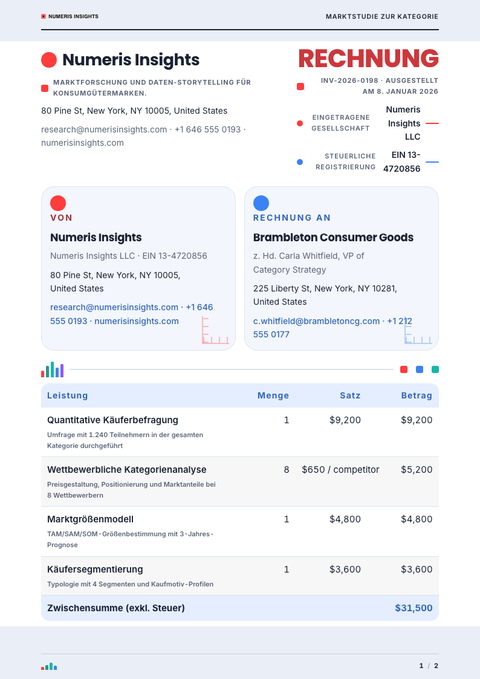This screenshot has width=480, height=679.
Task: Click the Menge column header
Action: [273, 395]
